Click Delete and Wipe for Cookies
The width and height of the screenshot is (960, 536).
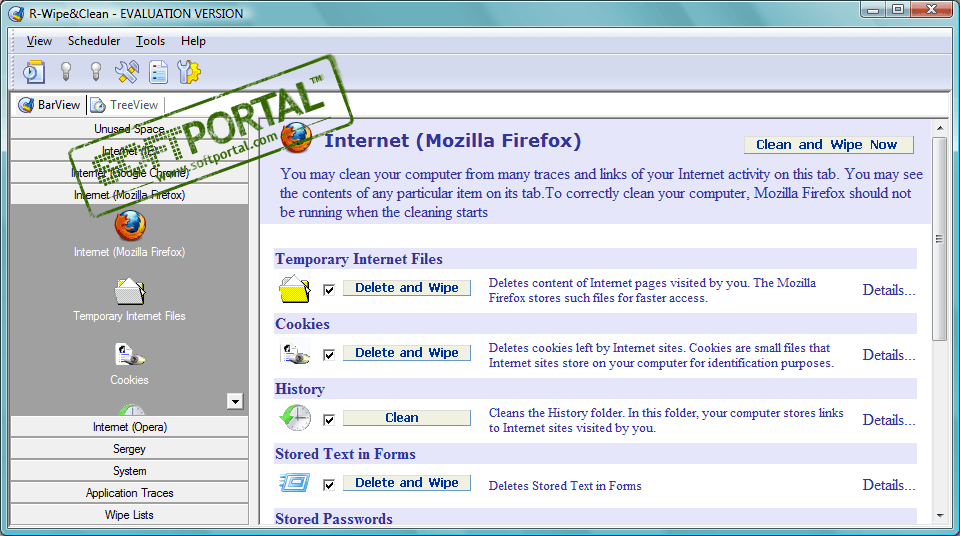point(407,353)
